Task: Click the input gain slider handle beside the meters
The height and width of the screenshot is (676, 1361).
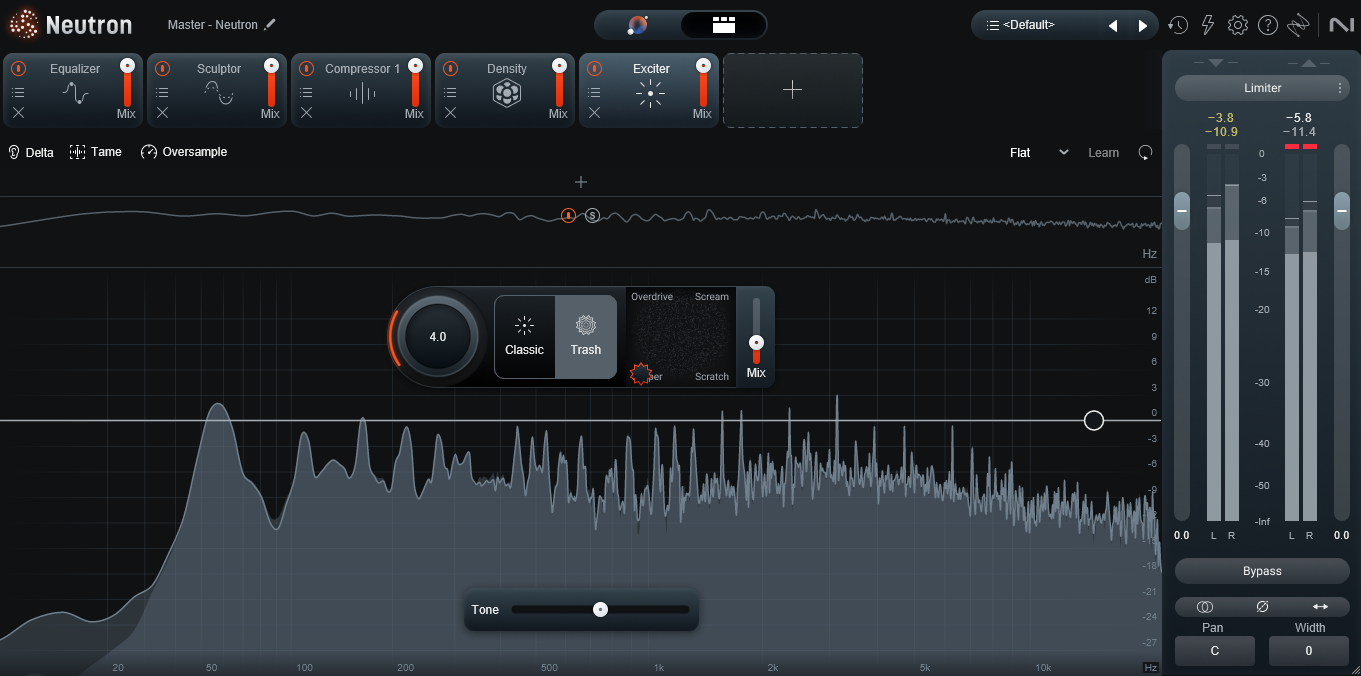Action: coord(1182,212)
